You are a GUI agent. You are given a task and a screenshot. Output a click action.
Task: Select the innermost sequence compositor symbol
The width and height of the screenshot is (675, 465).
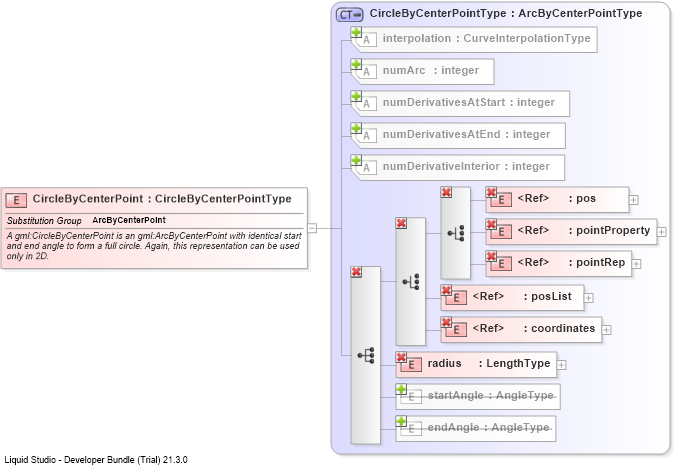(x=456, y=233)
